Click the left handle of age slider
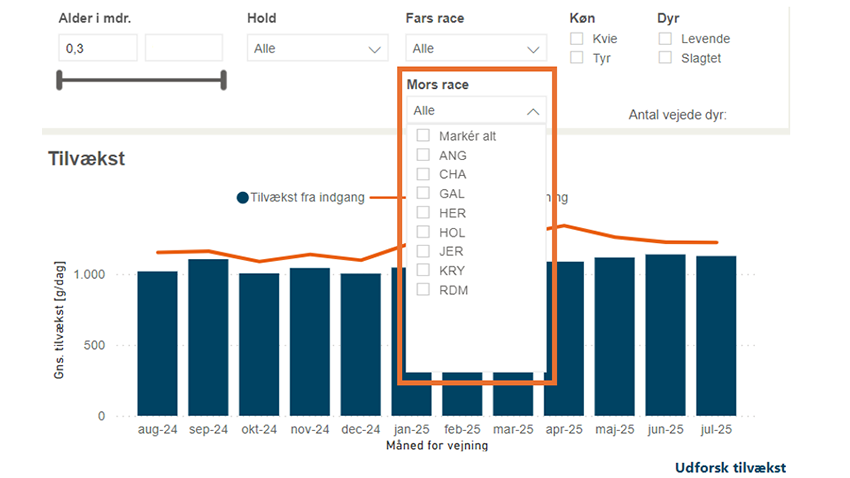The height and width of the screenshot is (478, 850). [x=61, y=80]
